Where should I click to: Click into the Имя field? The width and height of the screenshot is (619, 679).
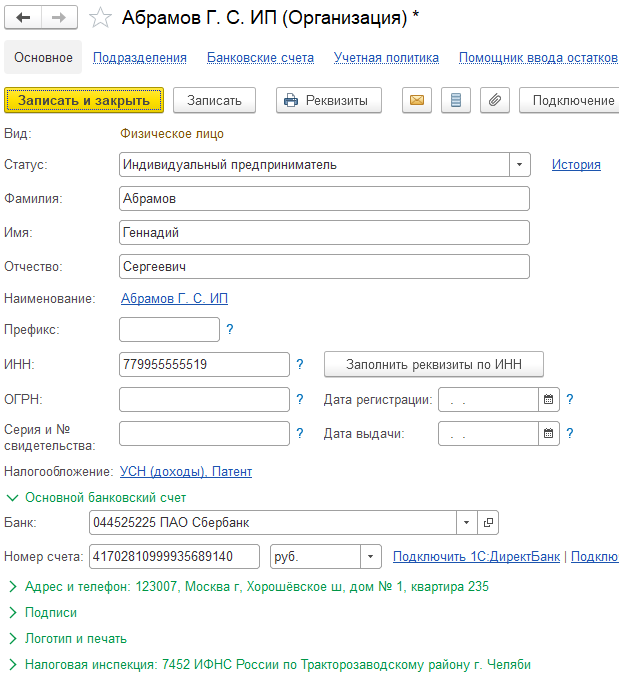pyautogui.click(x=324, y=233)
